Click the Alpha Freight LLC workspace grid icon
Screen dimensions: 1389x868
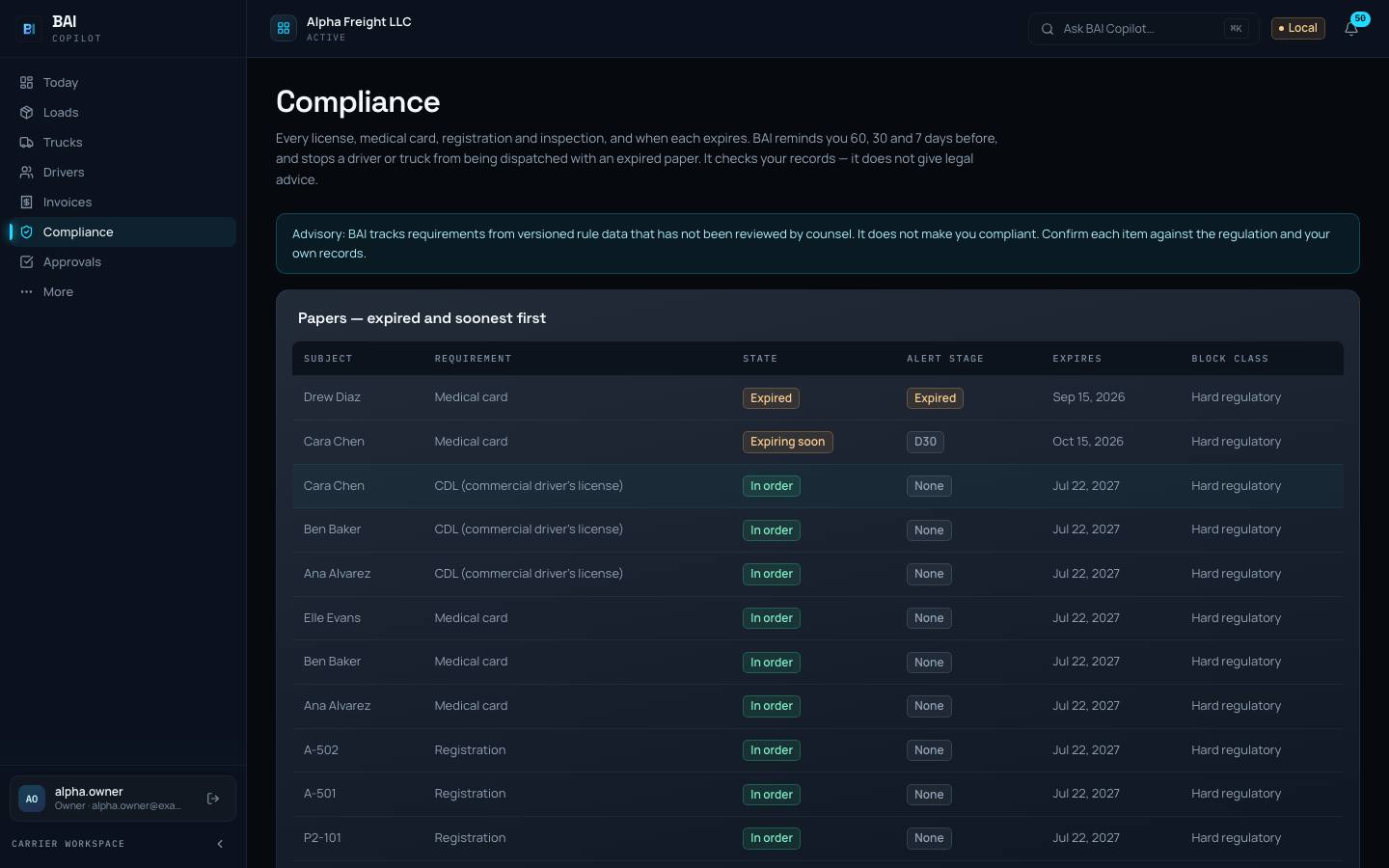(x=284, y=29)
